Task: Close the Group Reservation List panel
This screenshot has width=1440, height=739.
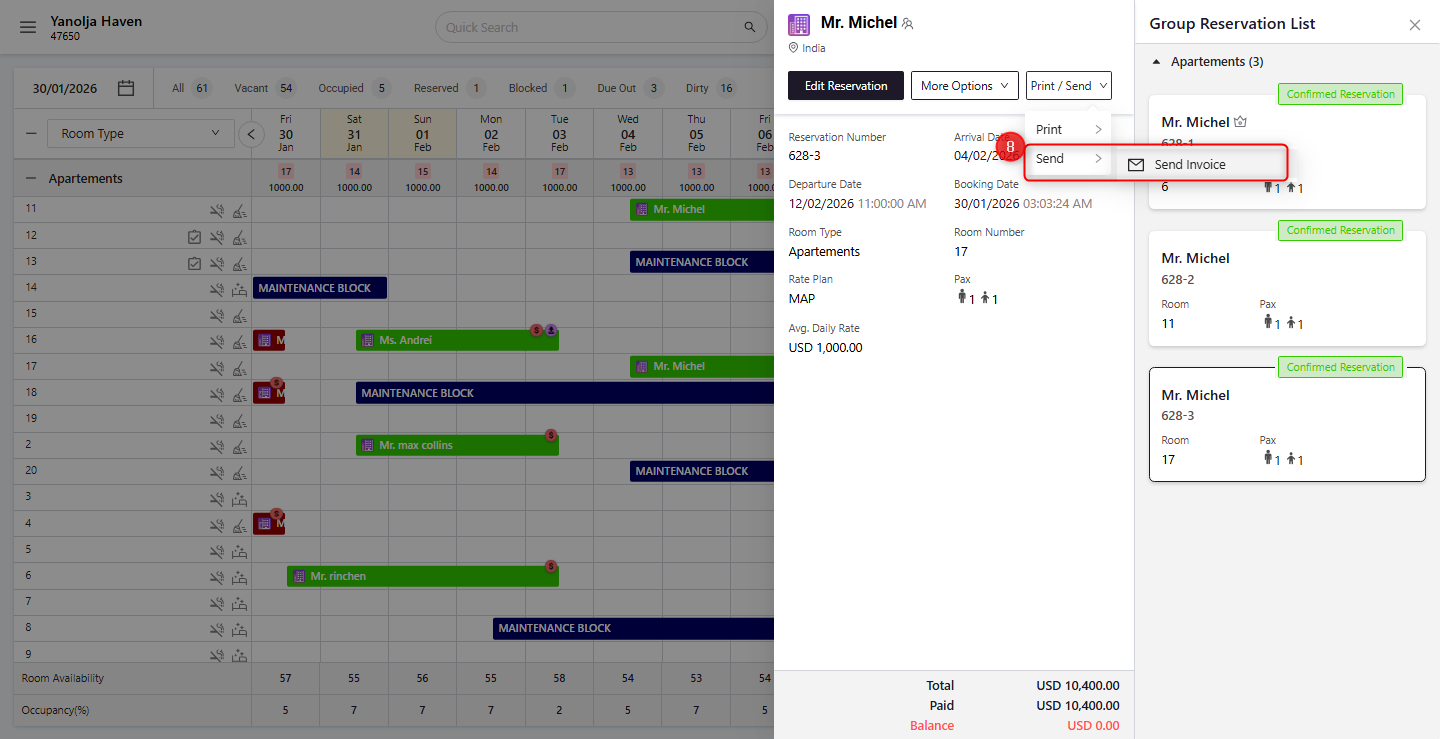Action: (1415, 25)
